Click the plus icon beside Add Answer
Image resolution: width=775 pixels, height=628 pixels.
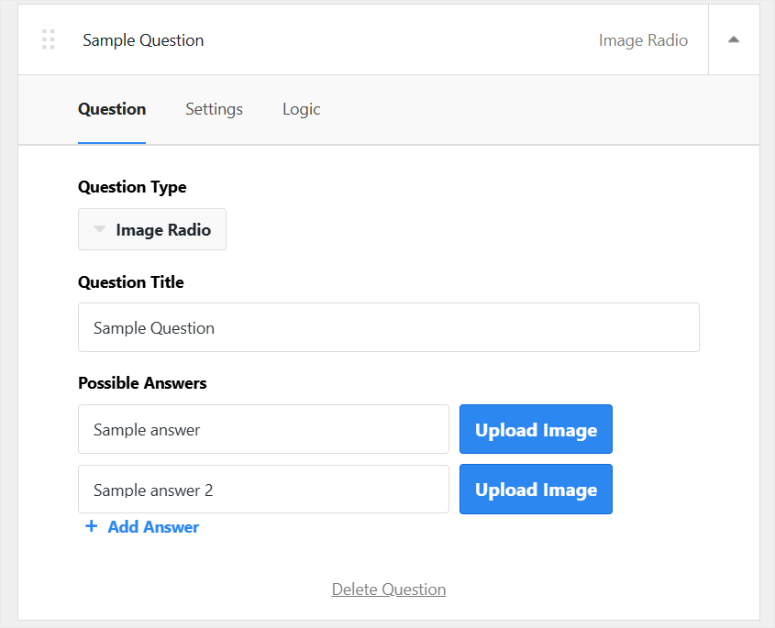tap(91, 526)
